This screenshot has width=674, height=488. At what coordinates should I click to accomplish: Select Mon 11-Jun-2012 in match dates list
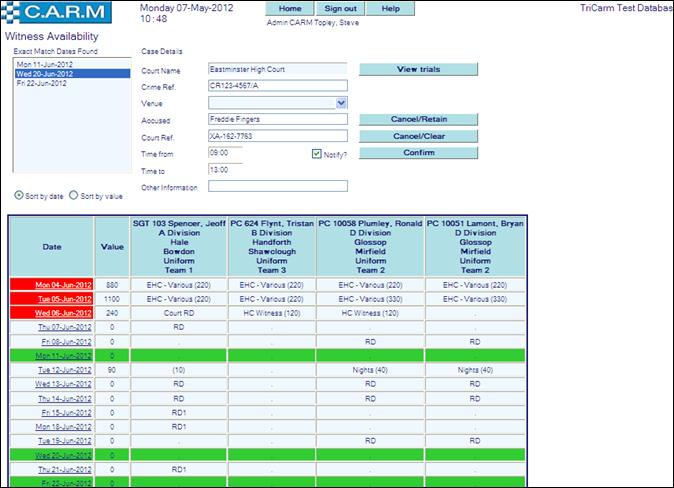point(45,64)
